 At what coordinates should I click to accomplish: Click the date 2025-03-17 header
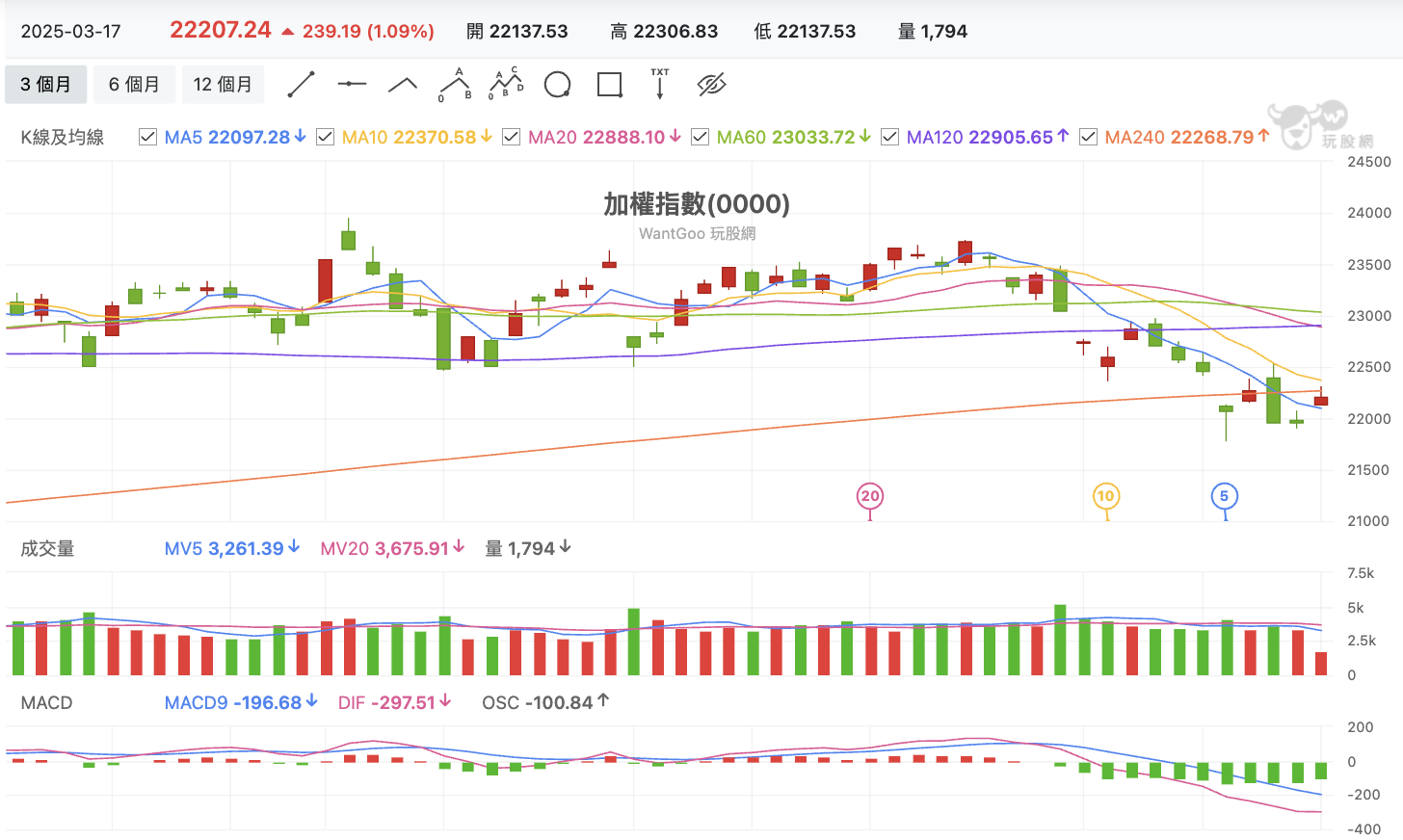pyautogui.click(x=71, y=31)
